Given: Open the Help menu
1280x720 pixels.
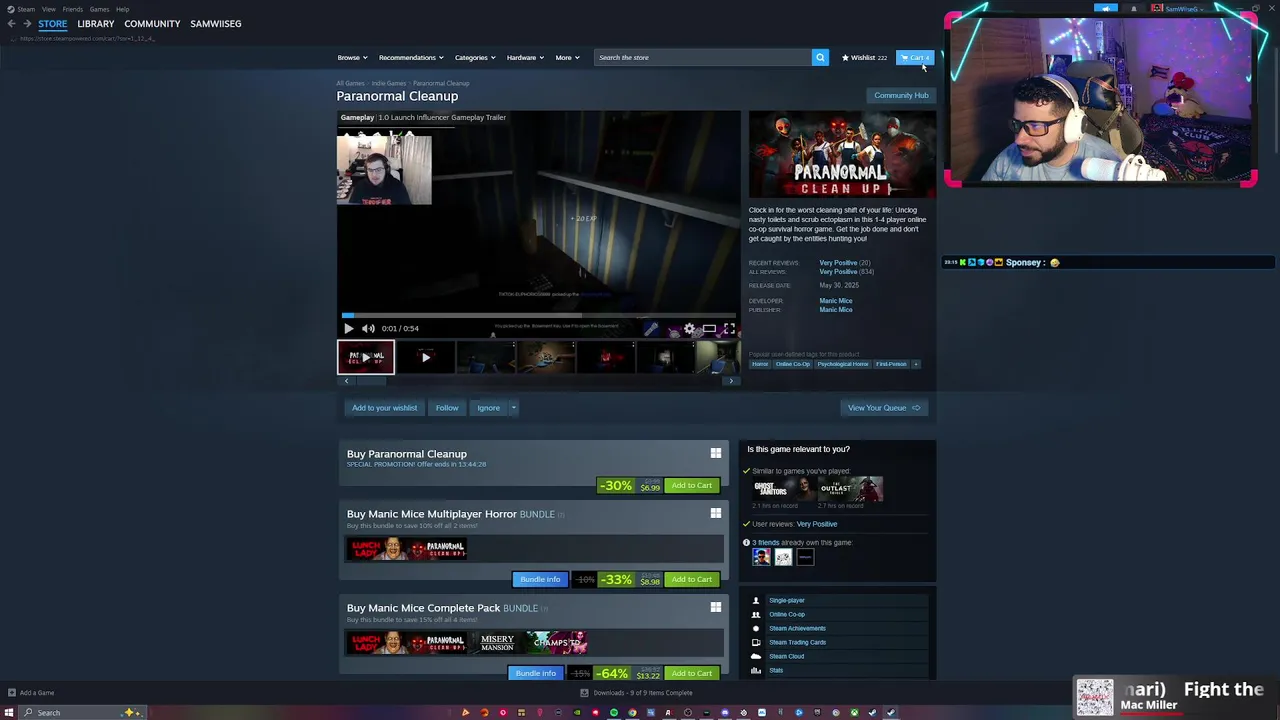Looking at the screenshot, I should (x=122, y=9).
